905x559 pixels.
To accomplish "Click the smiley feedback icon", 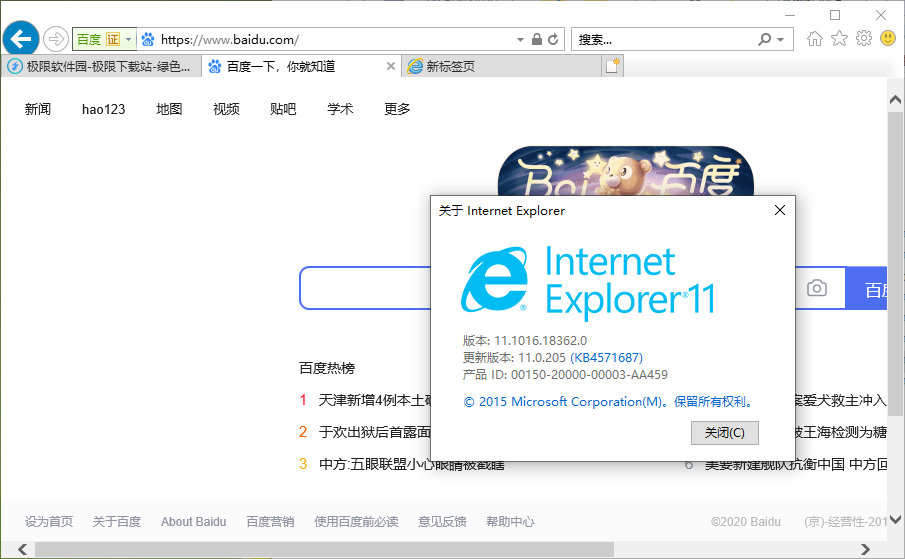I will (x=888, y=39).
